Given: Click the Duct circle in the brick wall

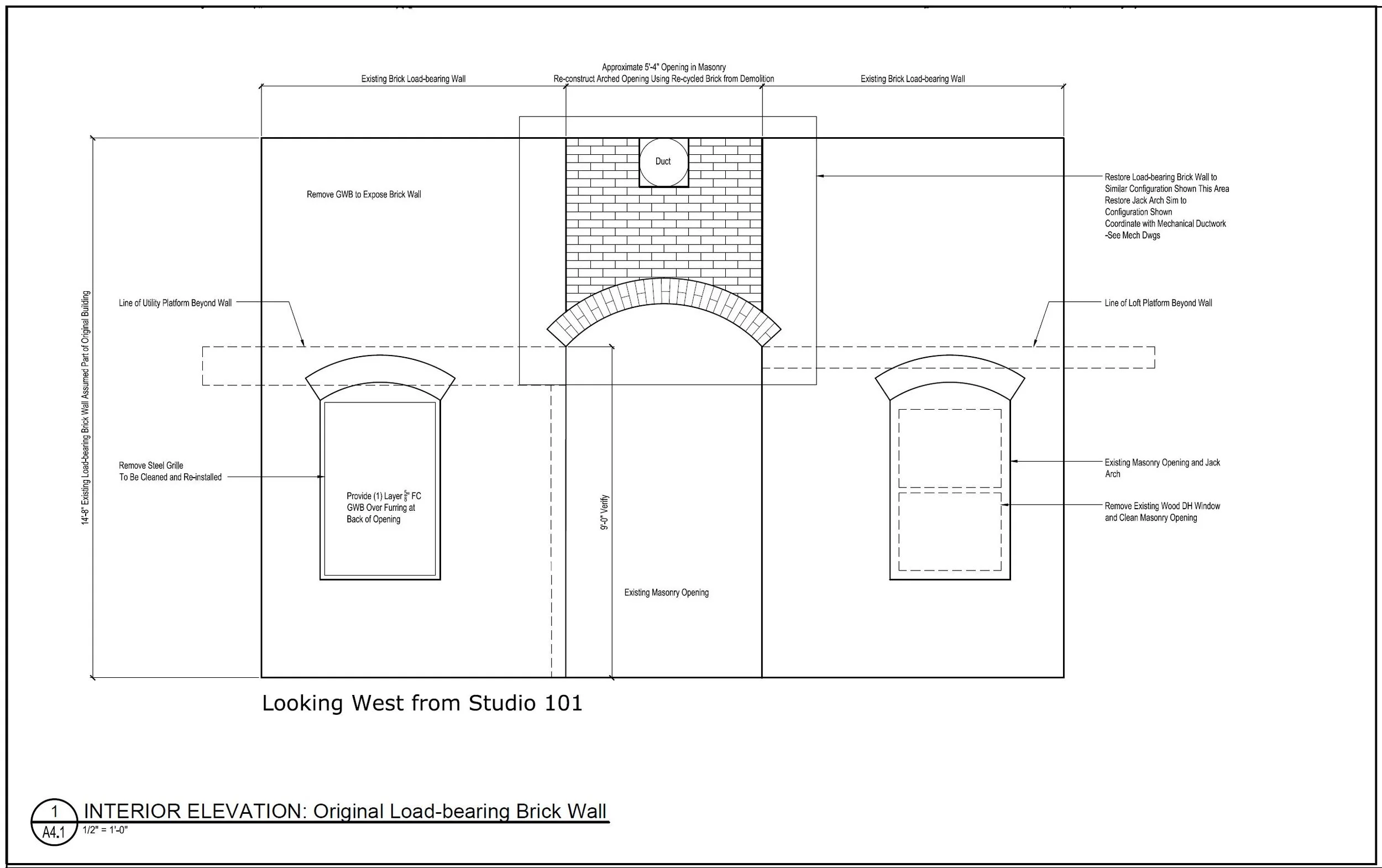Looking at the screenshot, I should click(x=663, y=162).
